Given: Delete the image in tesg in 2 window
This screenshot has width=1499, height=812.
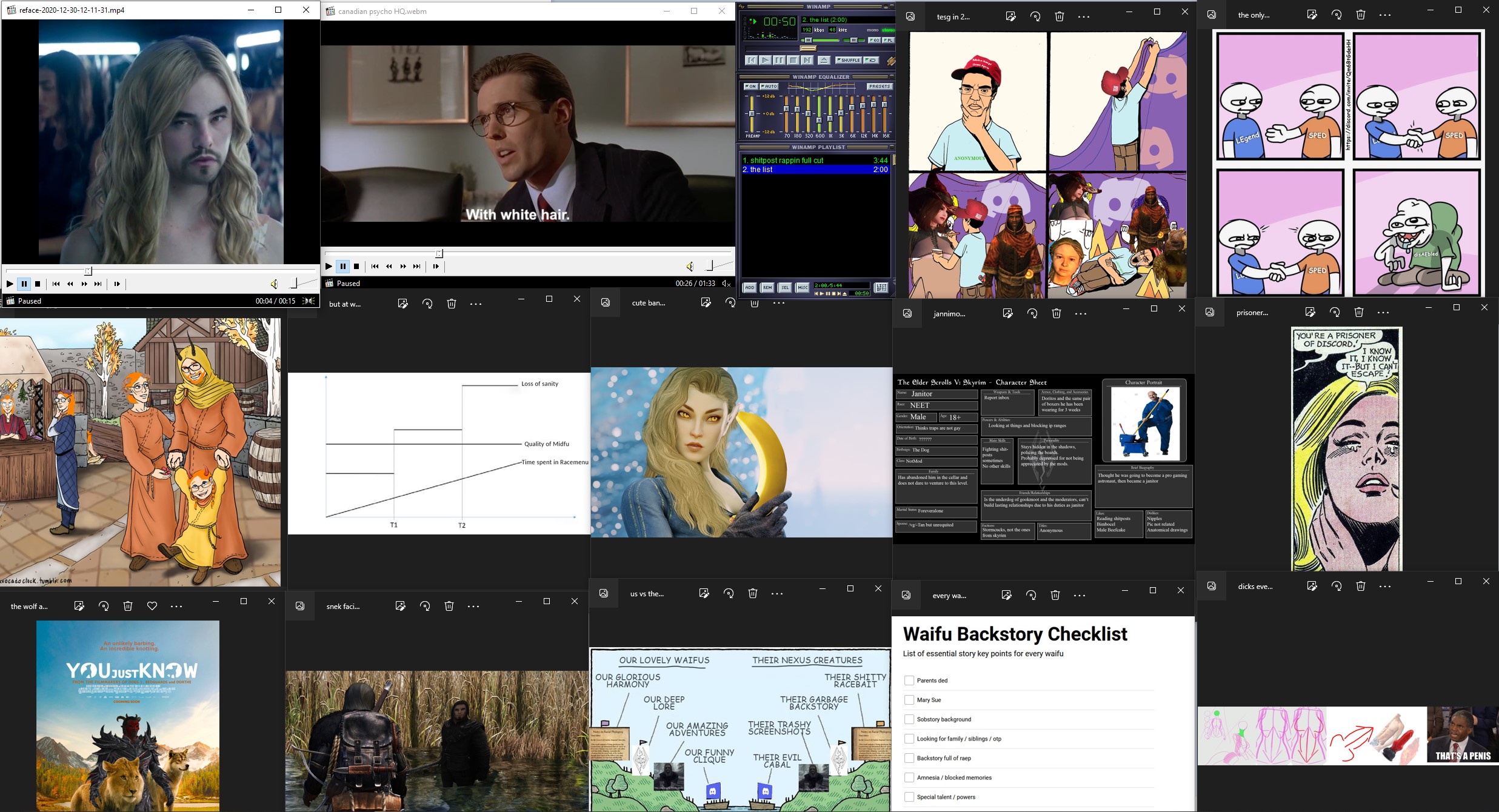Looking at the screenshot, I should (x=1060, y=16).
